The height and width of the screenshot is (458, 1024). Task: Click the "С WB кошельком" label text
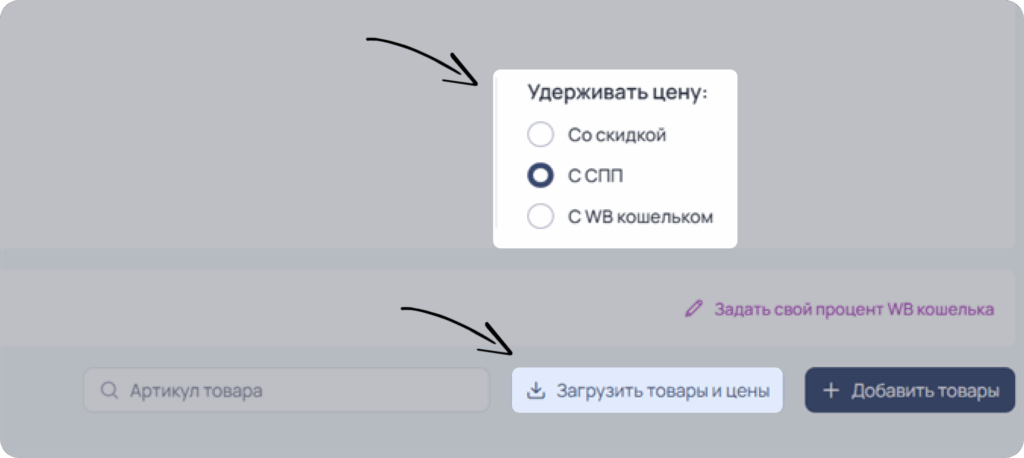click(640, 217)
